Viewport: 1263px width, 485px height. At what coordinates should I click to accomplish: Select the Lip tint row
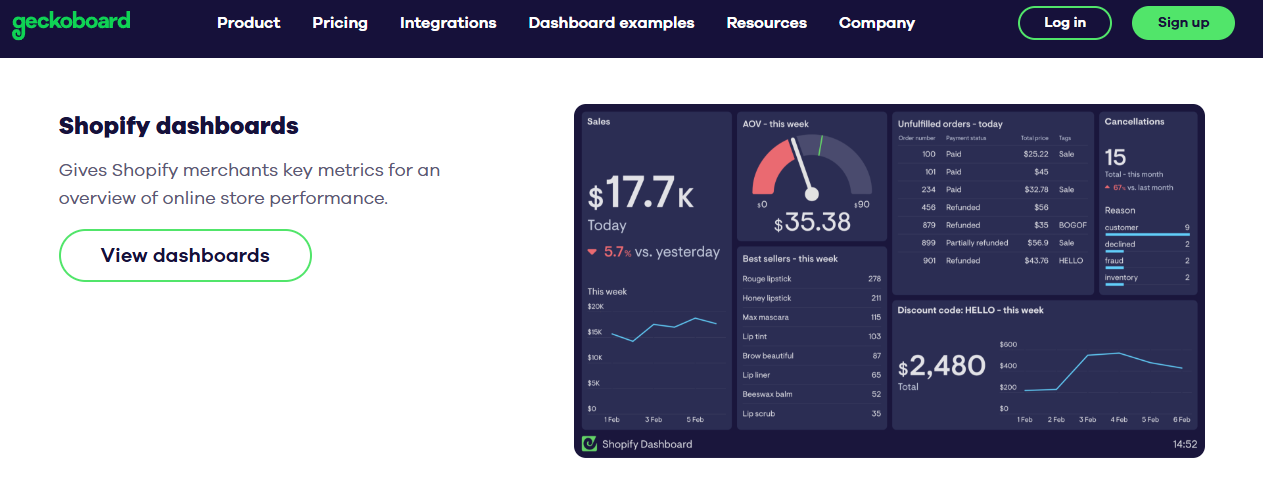pyautogui.click(x=811, y=336)
